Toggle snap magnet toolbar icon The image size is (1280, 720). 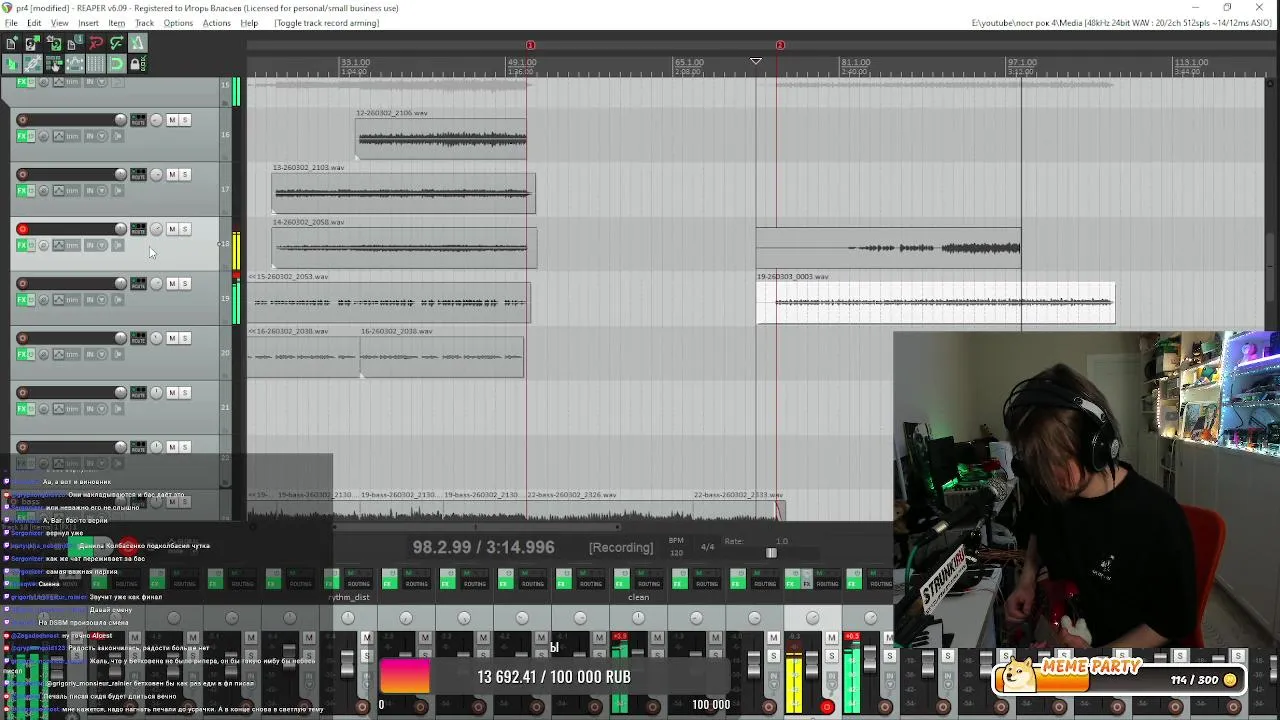point(117,64)
